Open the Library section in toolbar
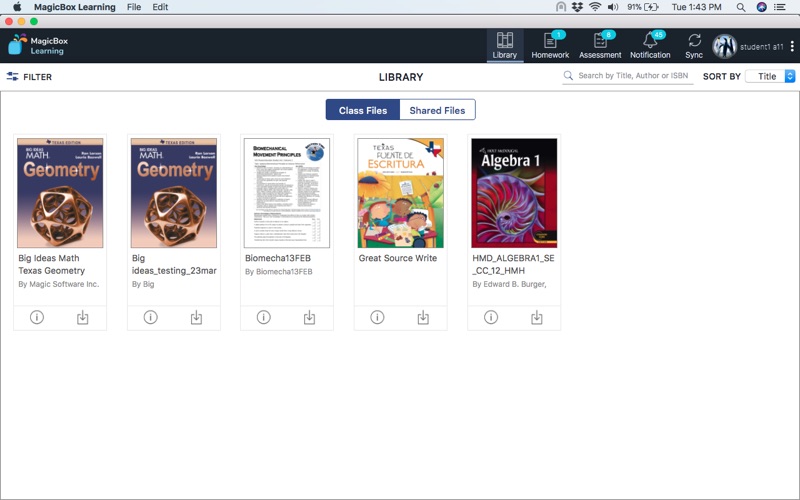800x500 pixels. pyautogui.click(x=505, y=46)
